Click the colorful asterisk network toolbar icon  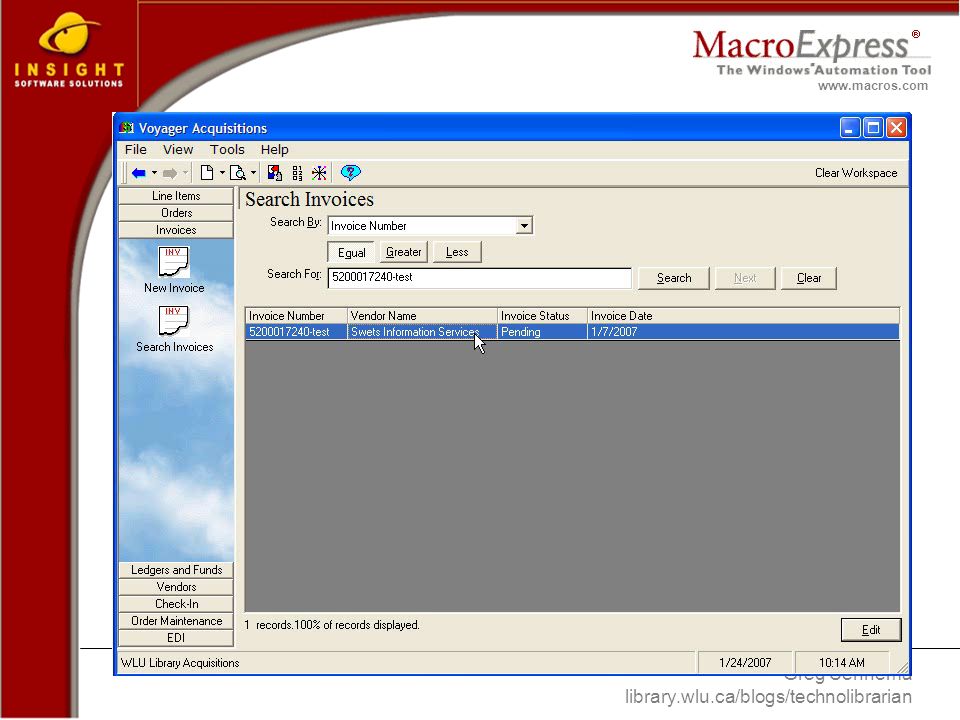point(319,173)
